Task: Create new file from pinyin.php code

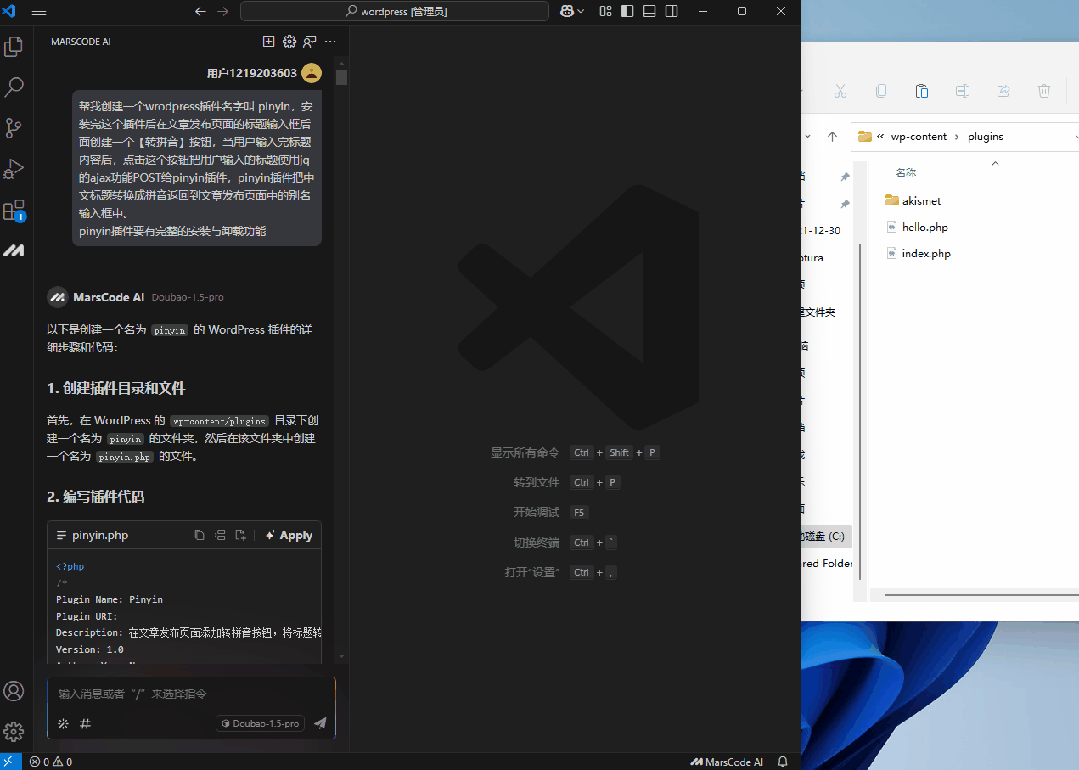Action: pos(240,535)
